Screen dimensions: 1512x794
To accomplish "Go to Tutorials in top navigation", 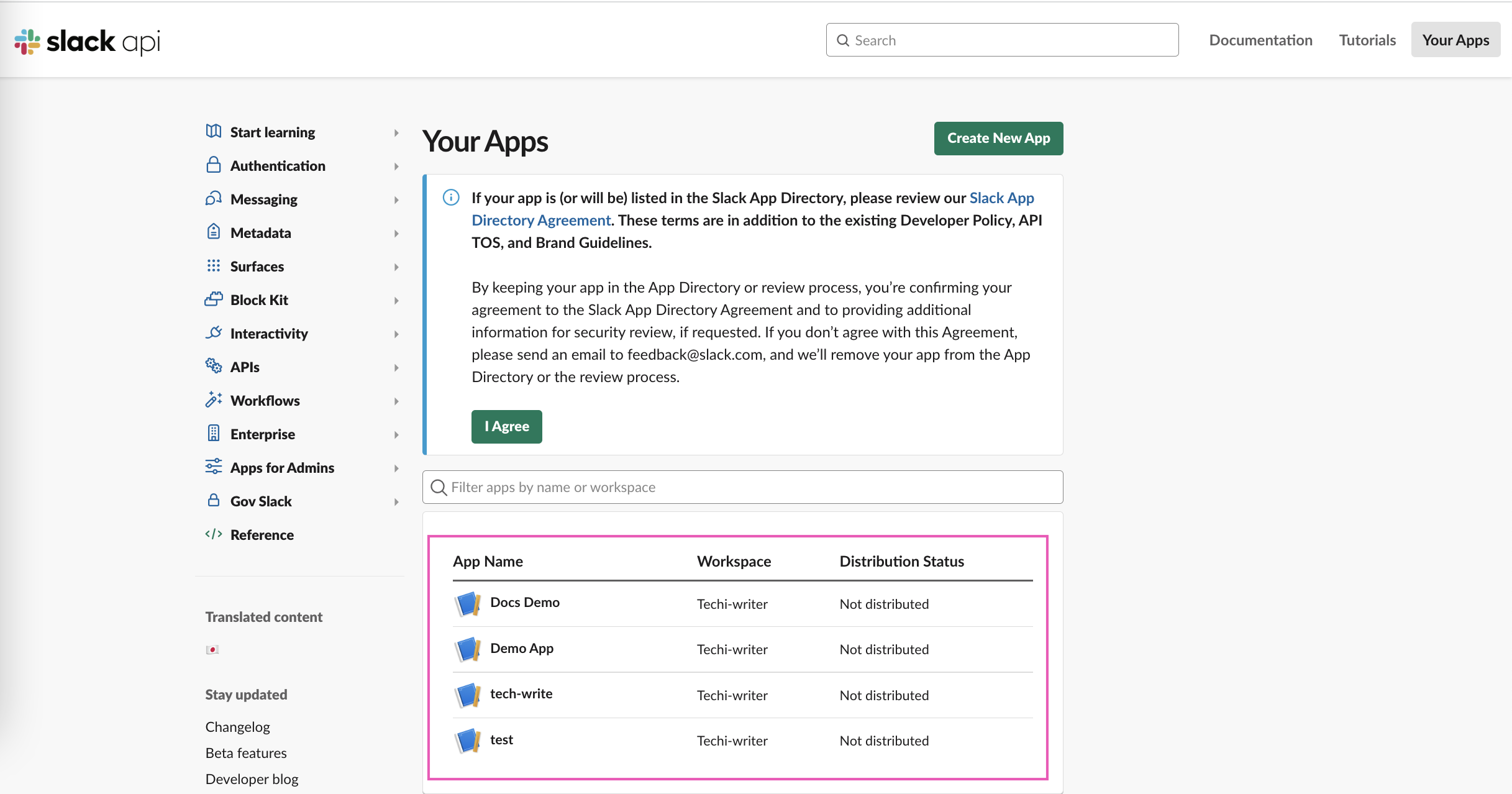I will 1367,40.
